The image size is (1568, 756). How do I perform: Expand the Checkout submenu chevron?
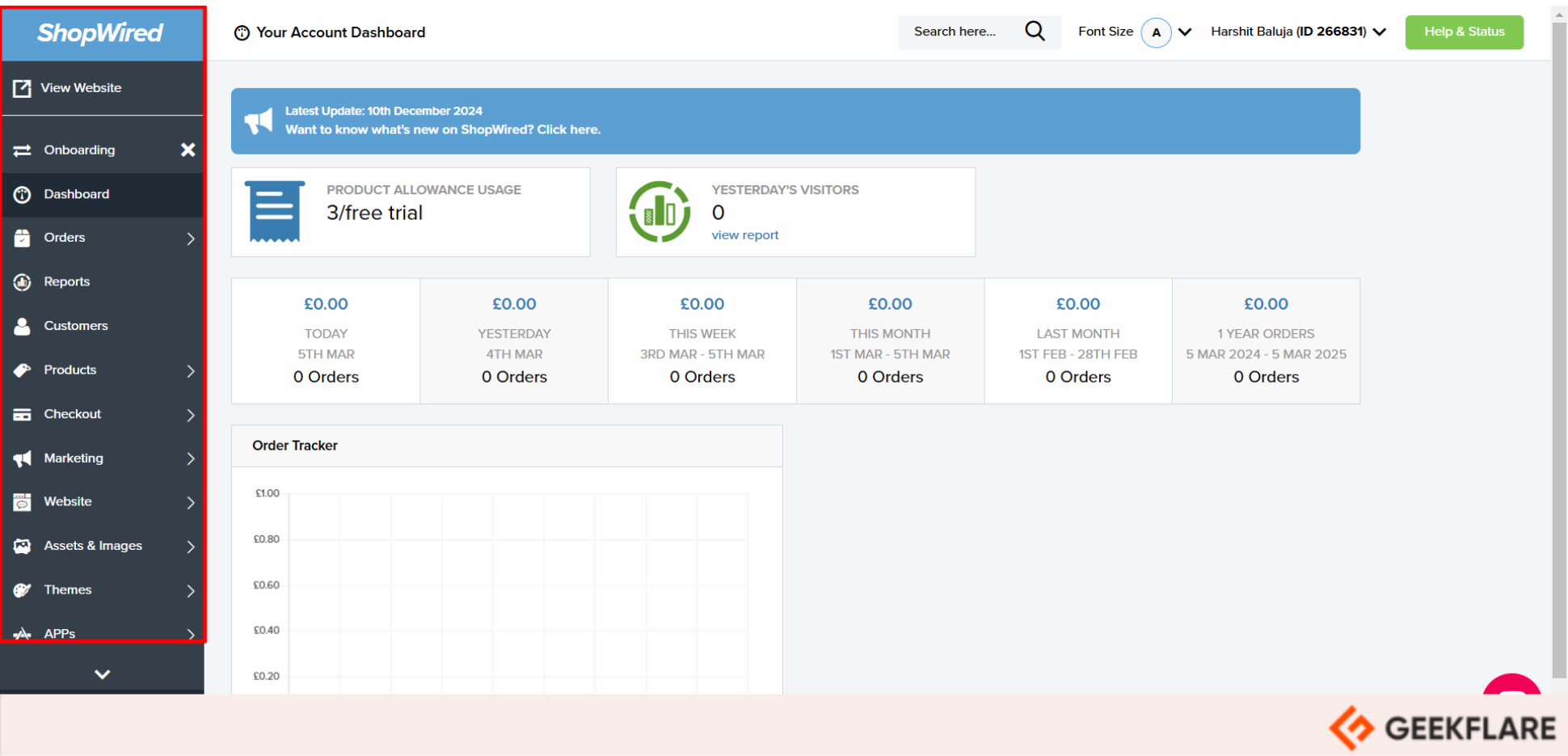coord(191,415)
